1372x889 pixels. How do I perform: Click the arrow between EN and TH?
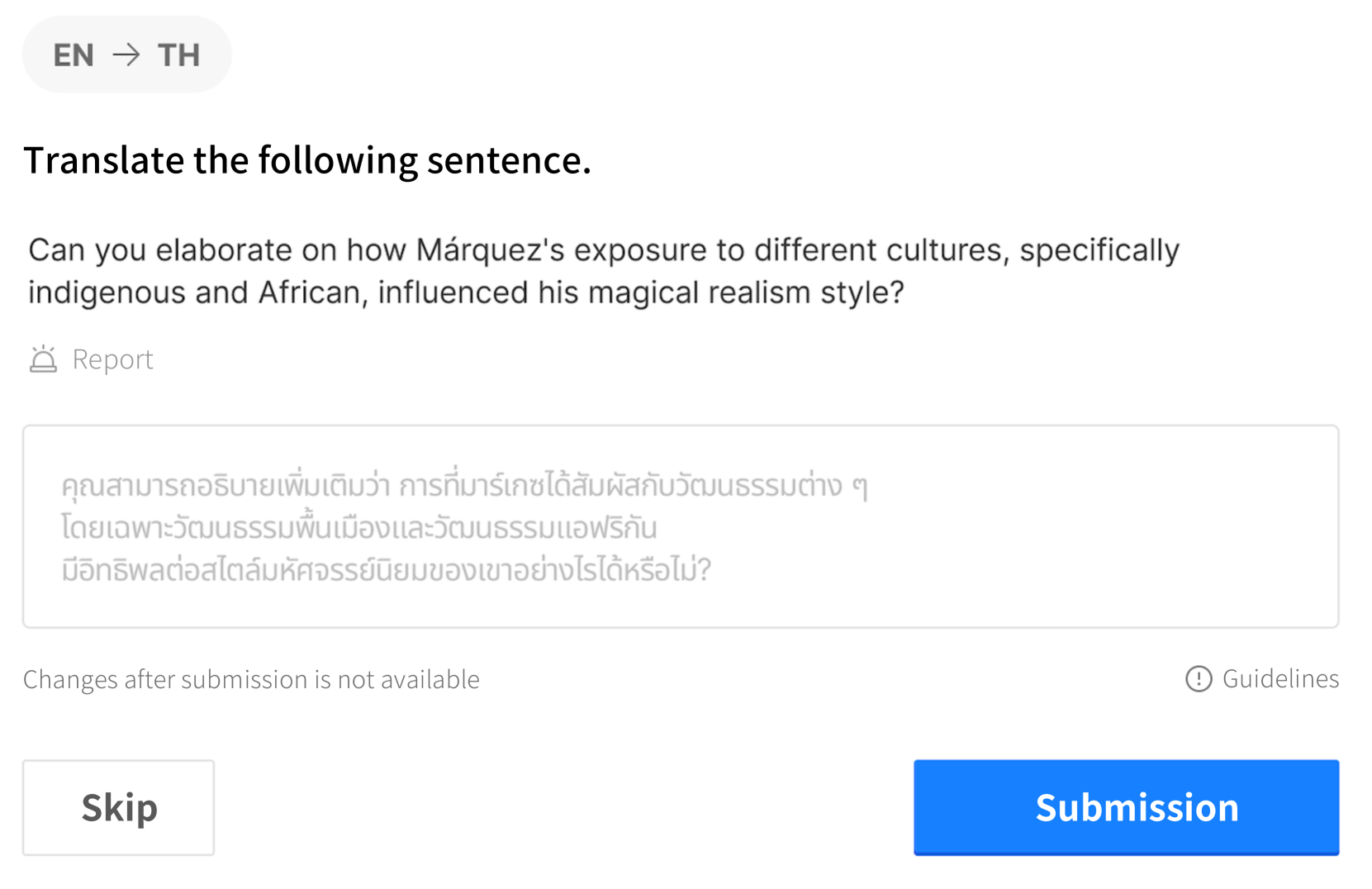(126, 55)
